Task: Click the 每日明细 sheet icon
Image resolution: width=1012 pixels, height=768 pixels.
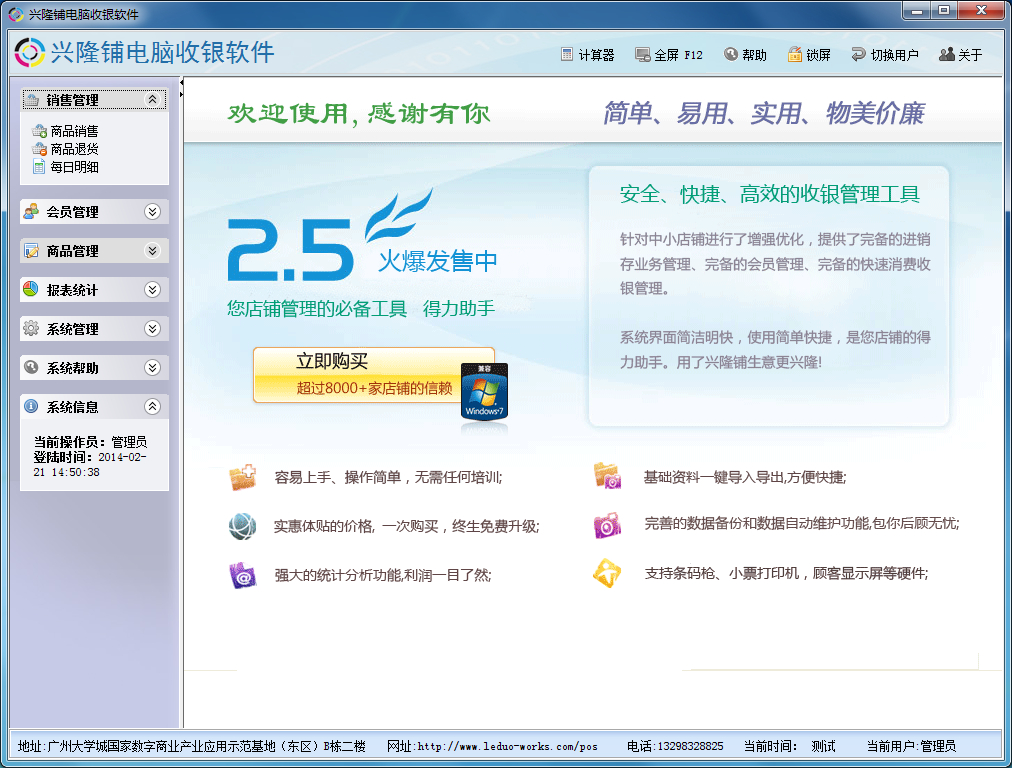Action: [39, 167]
